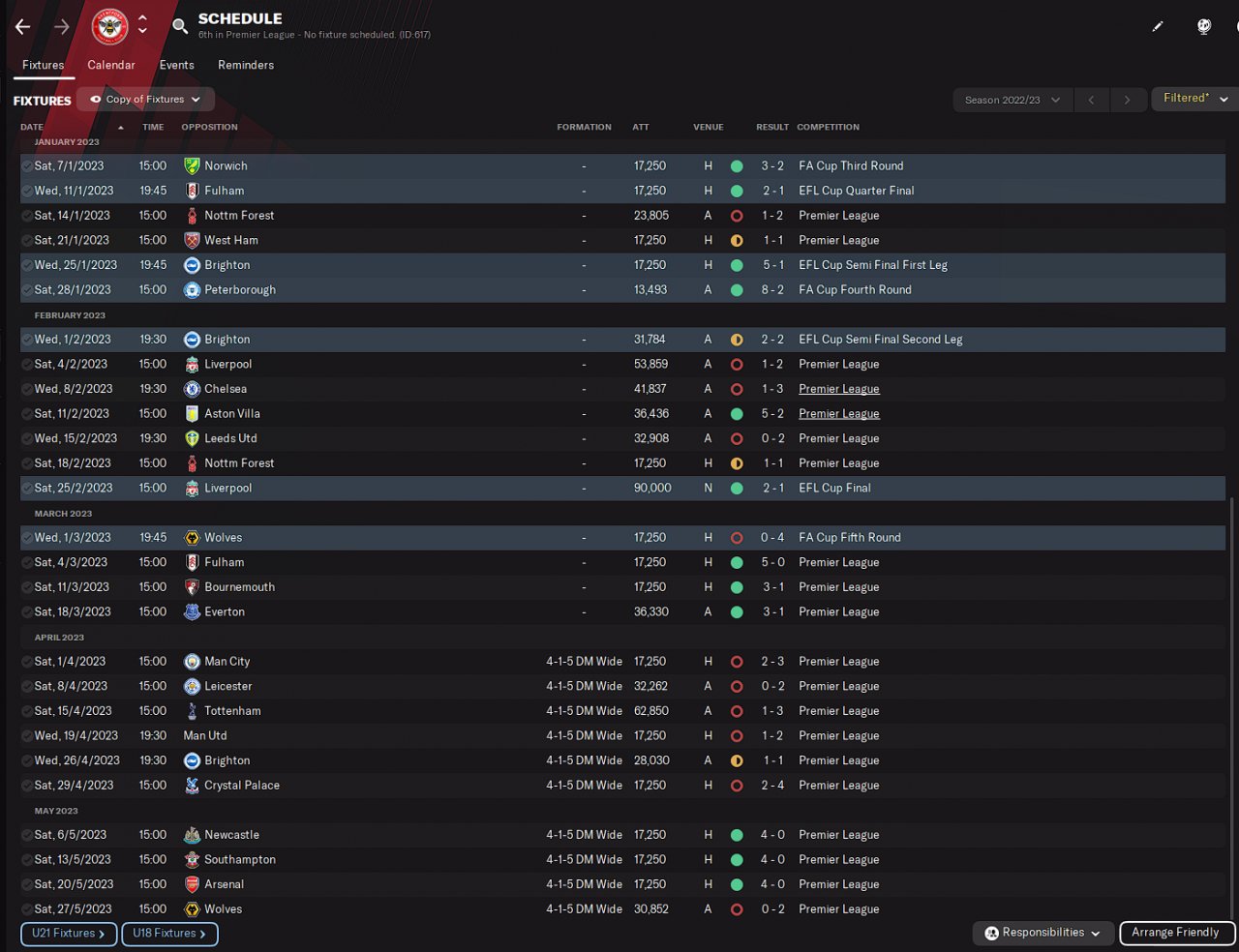Click the Arrange Friendly button
The width and height of the screenshot is (1239, 952).
[1176, 933]
